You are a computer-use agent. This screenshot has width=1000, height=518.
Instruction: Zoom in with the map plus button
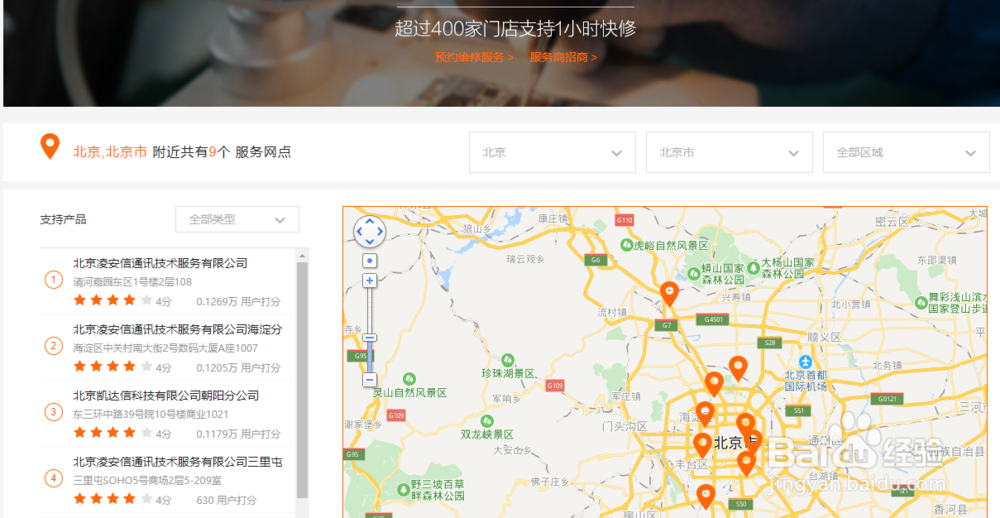[x=369, y=280]
